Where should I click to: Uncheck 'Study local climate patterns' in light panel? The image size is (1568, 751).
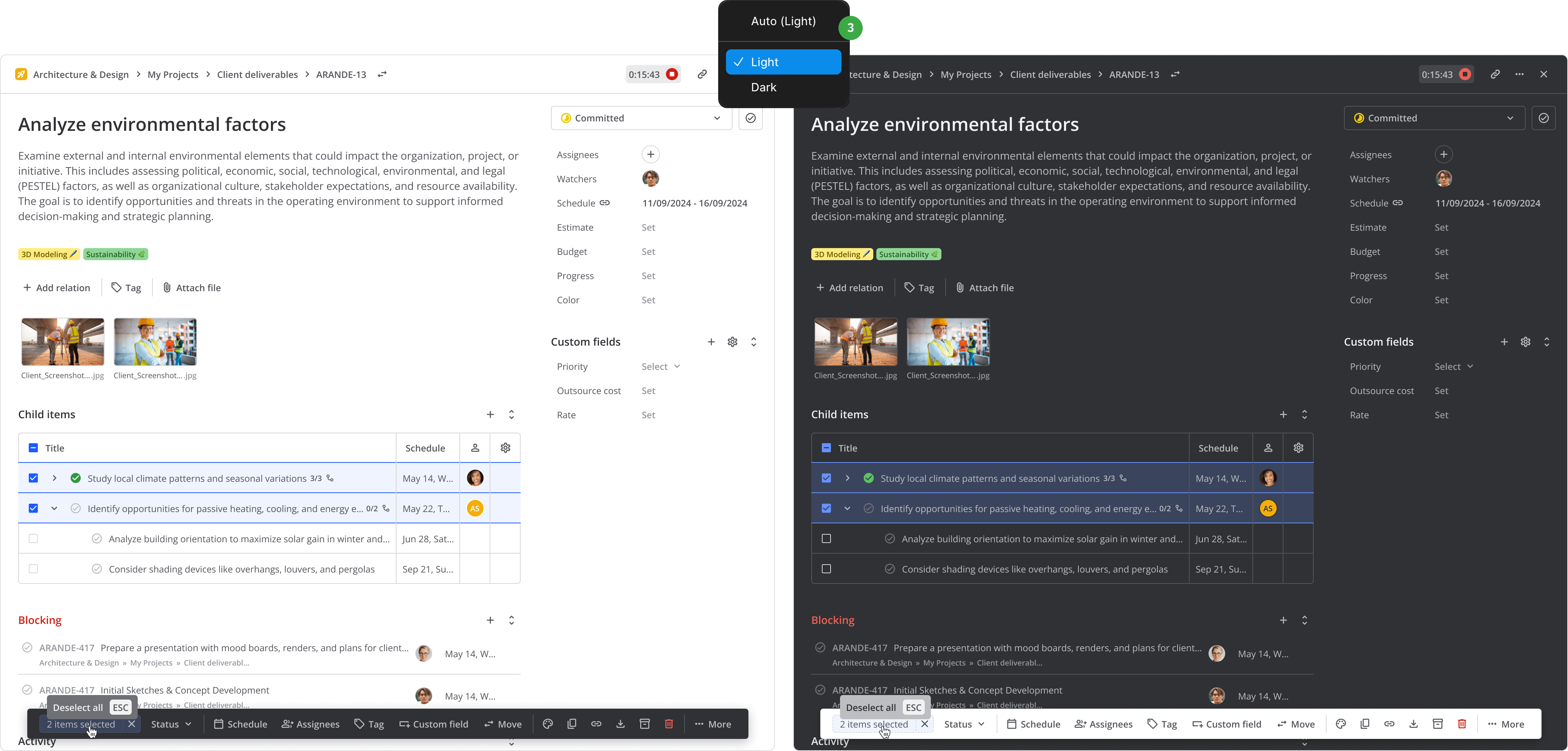33,478
